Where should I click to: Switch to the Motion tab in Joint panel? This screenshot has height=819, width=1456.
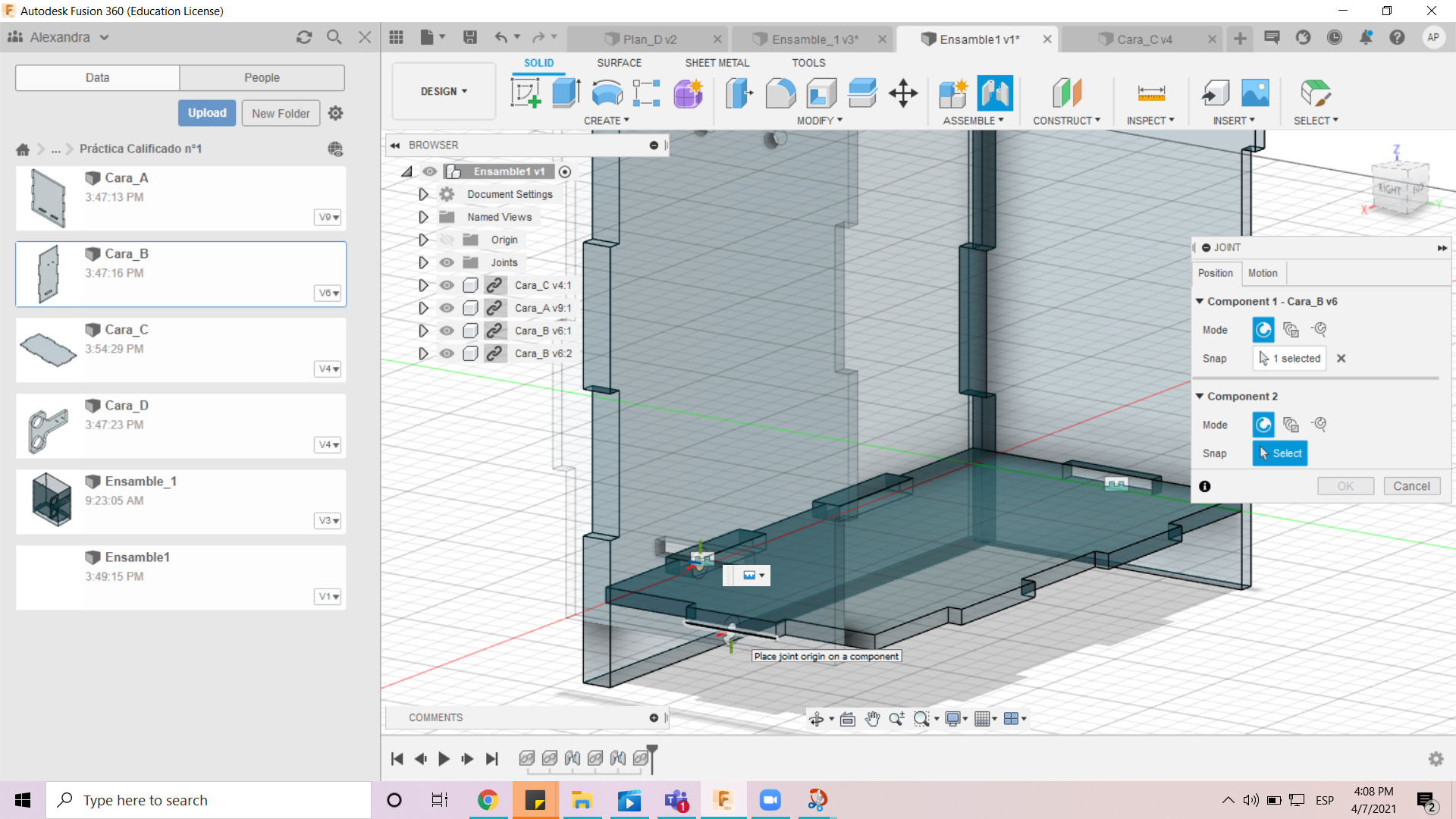point(1262,273)
